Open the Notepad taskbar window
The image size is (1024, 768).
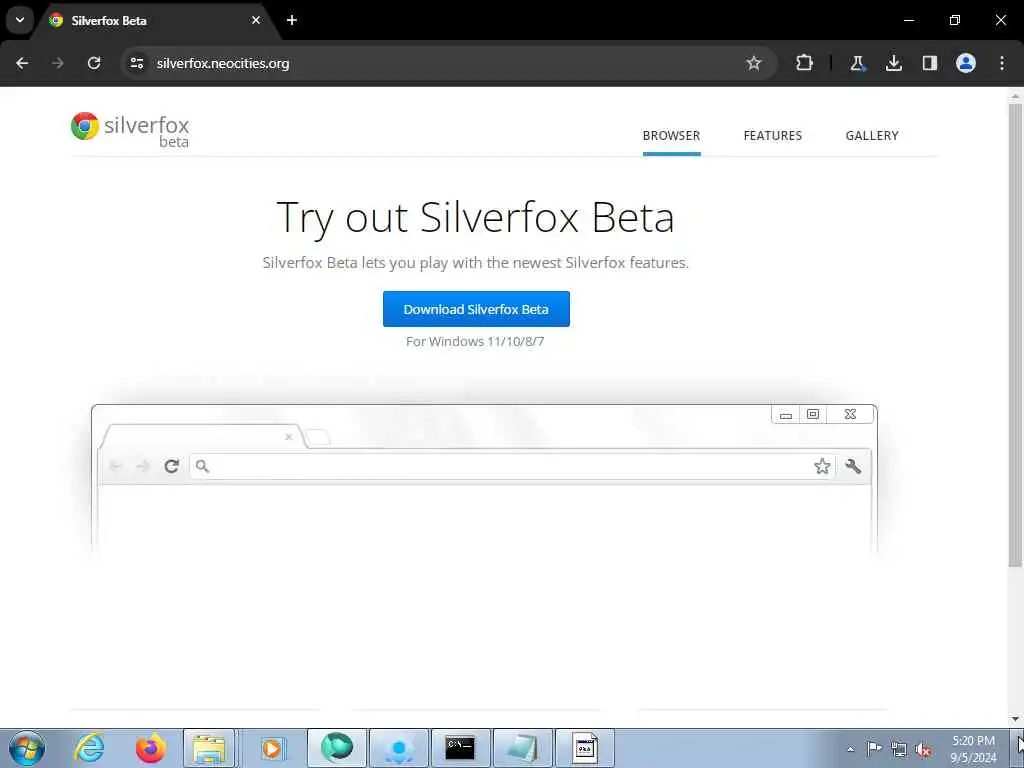(x=522, y=748)
